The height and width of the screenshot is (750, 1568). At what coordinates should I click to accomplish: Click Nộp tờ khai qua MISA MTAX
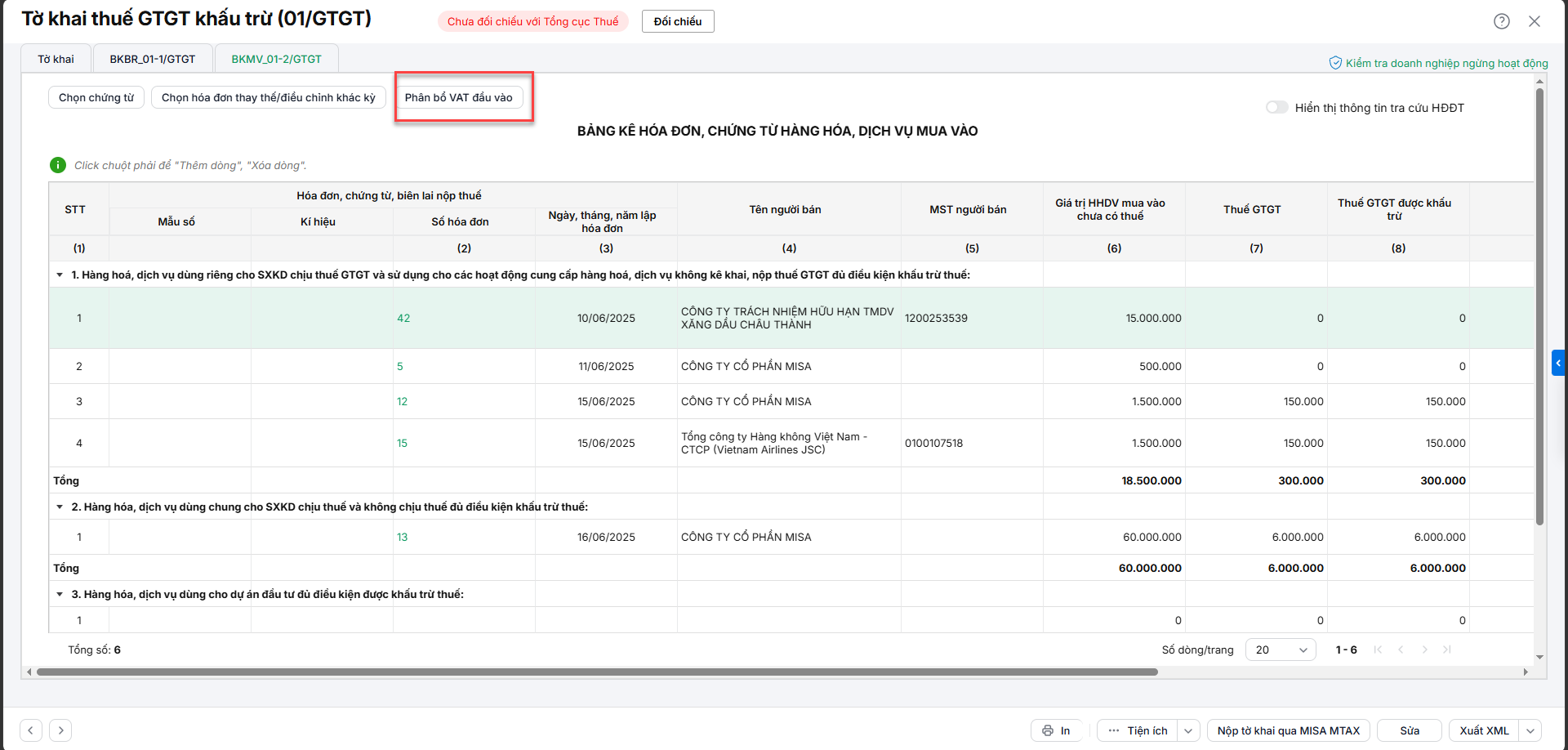(1289, 730)
